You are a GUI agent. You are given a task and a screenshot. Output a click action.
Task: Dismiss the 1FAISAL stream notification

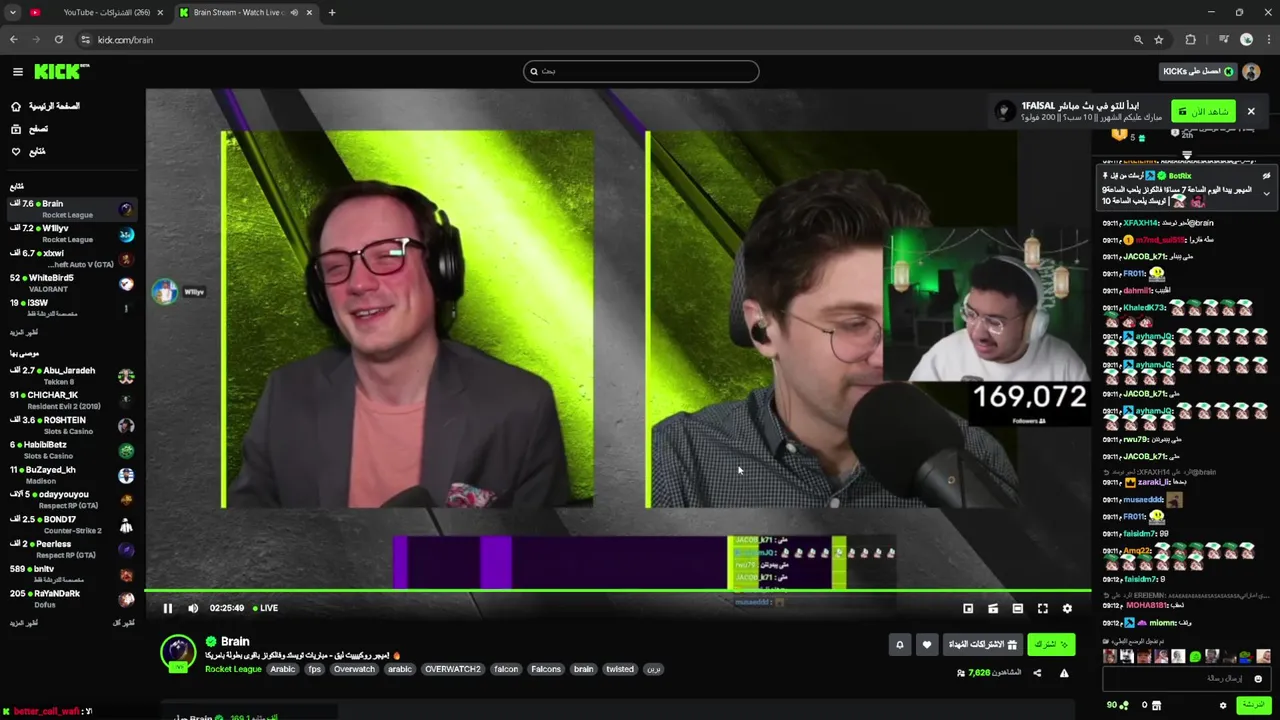(x=1250, y=111)
